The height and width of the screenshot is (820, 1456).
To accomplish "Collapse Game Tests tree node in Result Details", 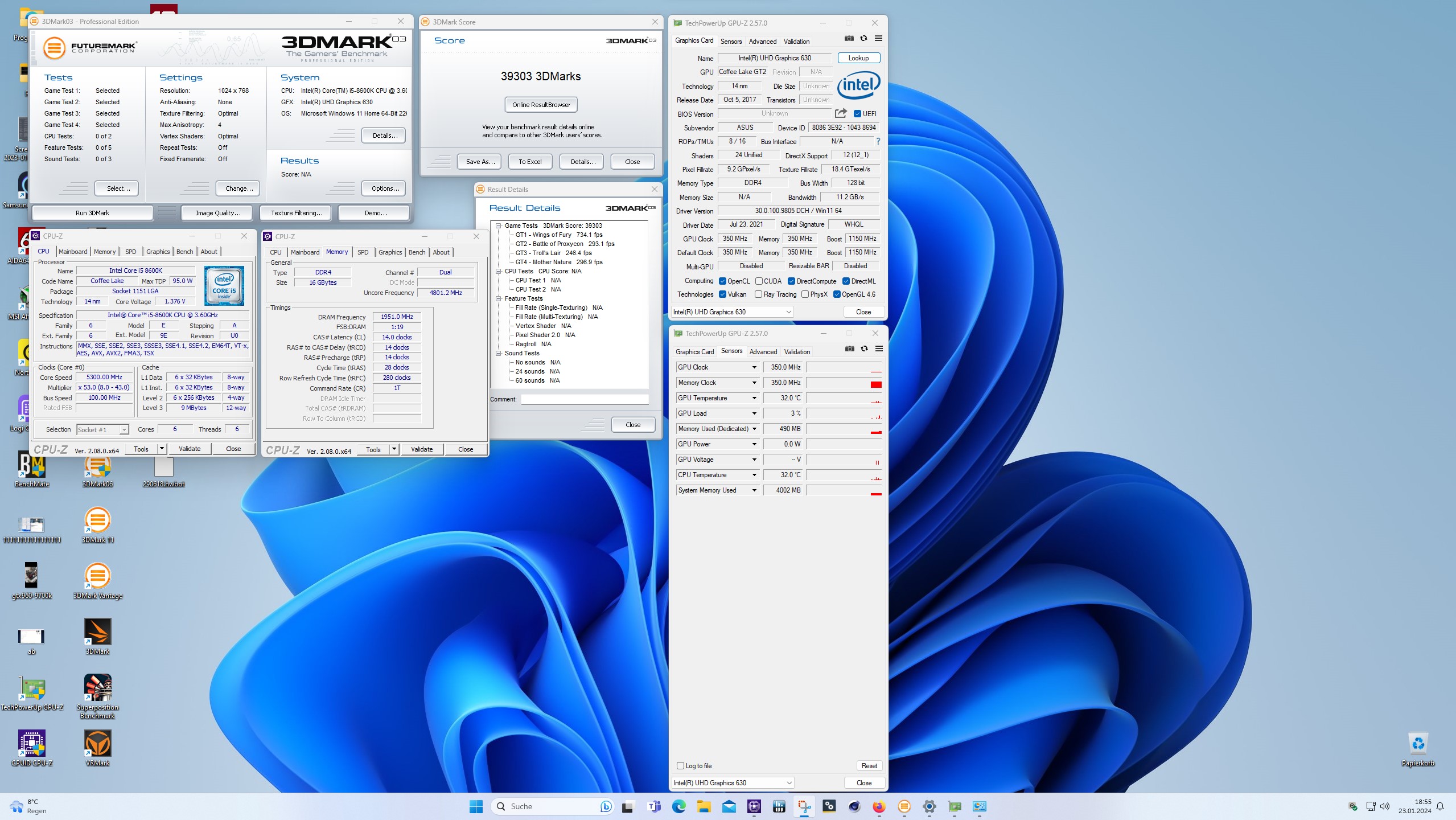I will point(498,225).
